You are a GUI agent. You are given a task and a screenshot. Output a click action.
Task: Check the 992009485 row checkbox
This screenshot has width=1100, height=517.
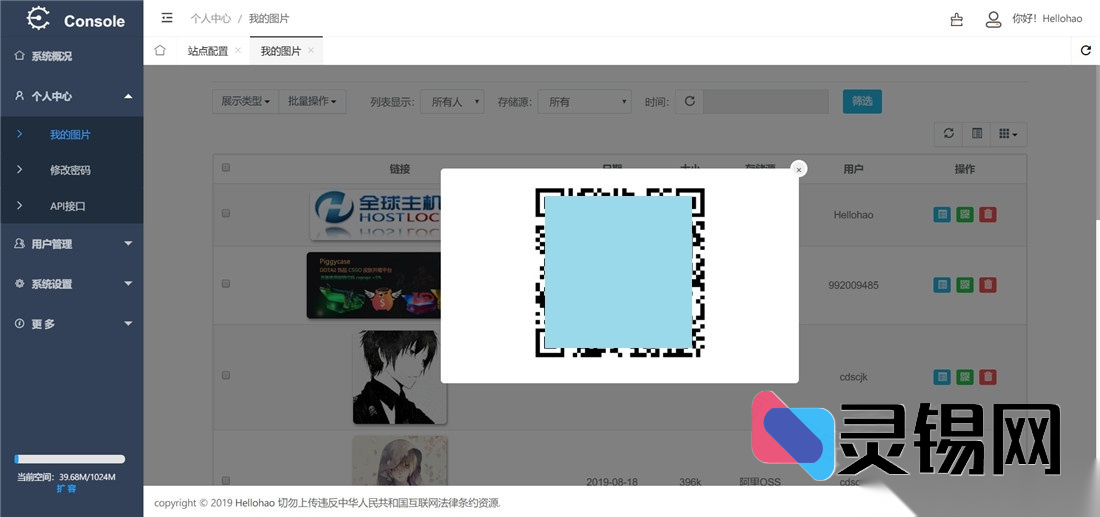(226, 283)
